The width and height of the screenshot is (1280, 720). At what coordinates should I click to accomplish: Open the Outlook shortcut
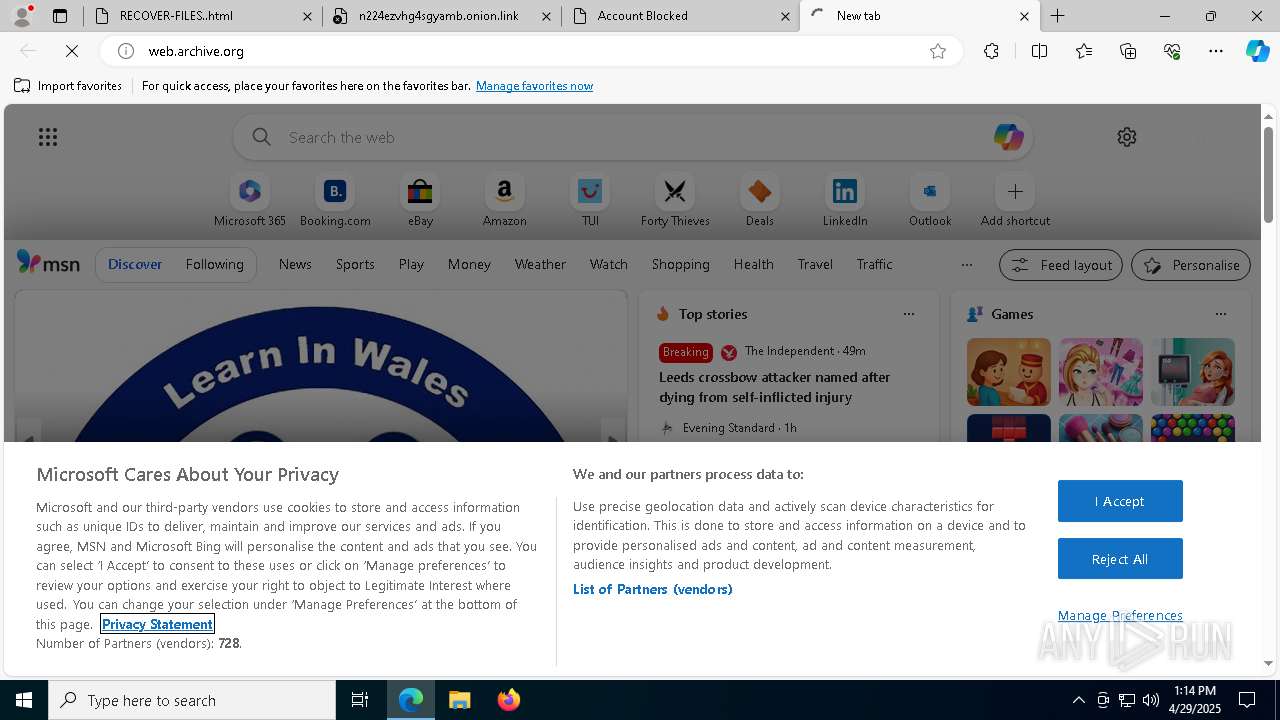(930, 201)
